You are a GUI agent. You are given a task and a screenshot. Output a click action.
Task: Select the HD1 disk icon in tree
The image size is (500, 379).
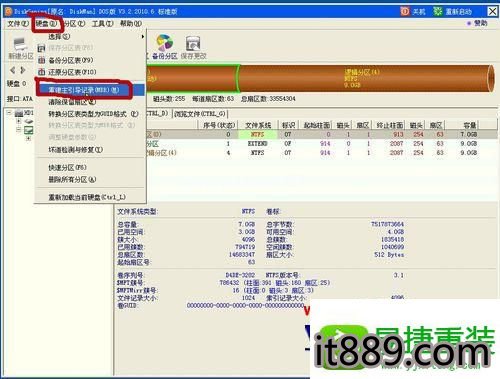(x=19, y=113)
